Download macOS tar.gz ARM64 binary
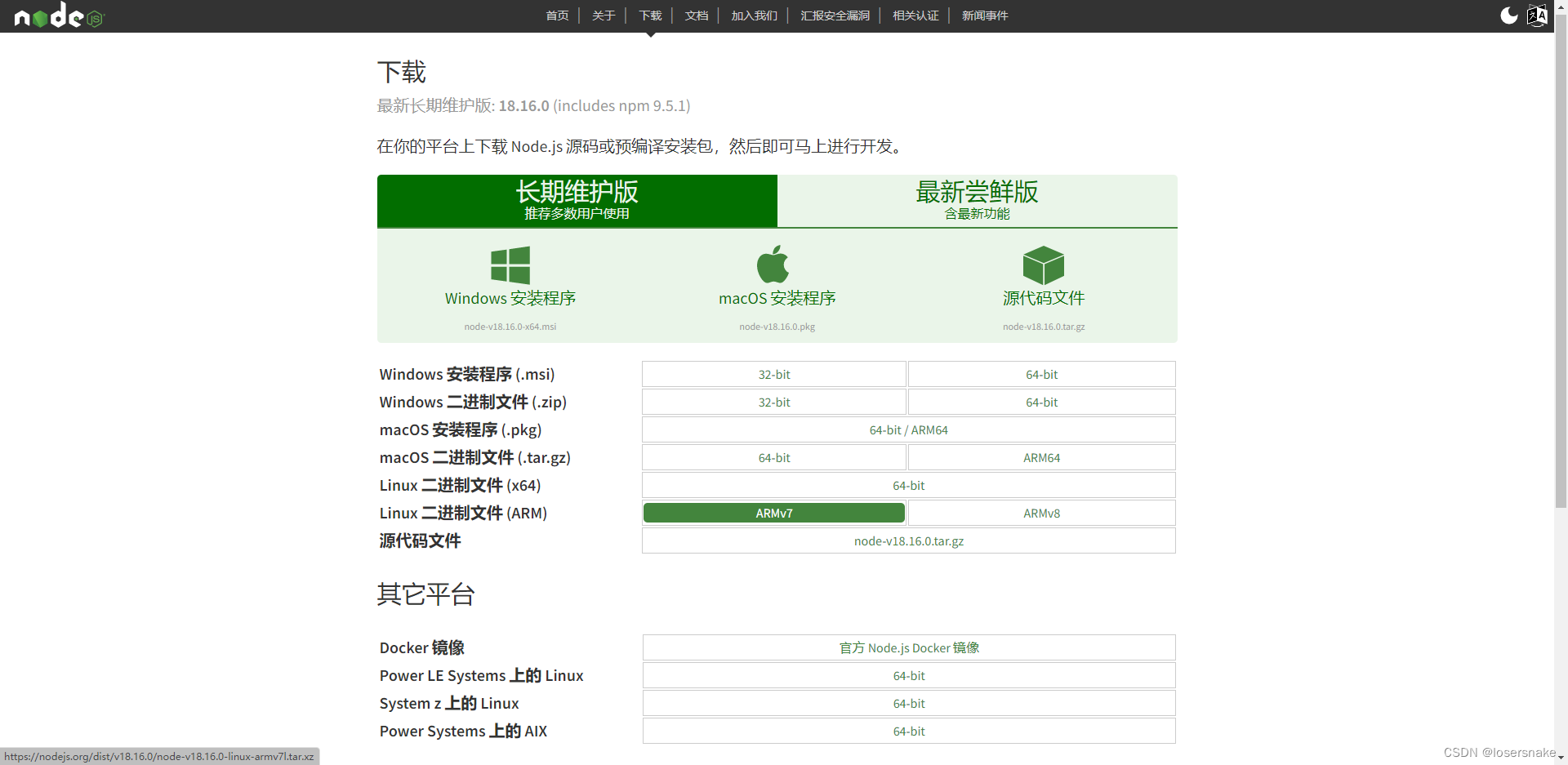Image resolution: width=1568 pixels, height=765 pixels. (x=1042, y=457)
